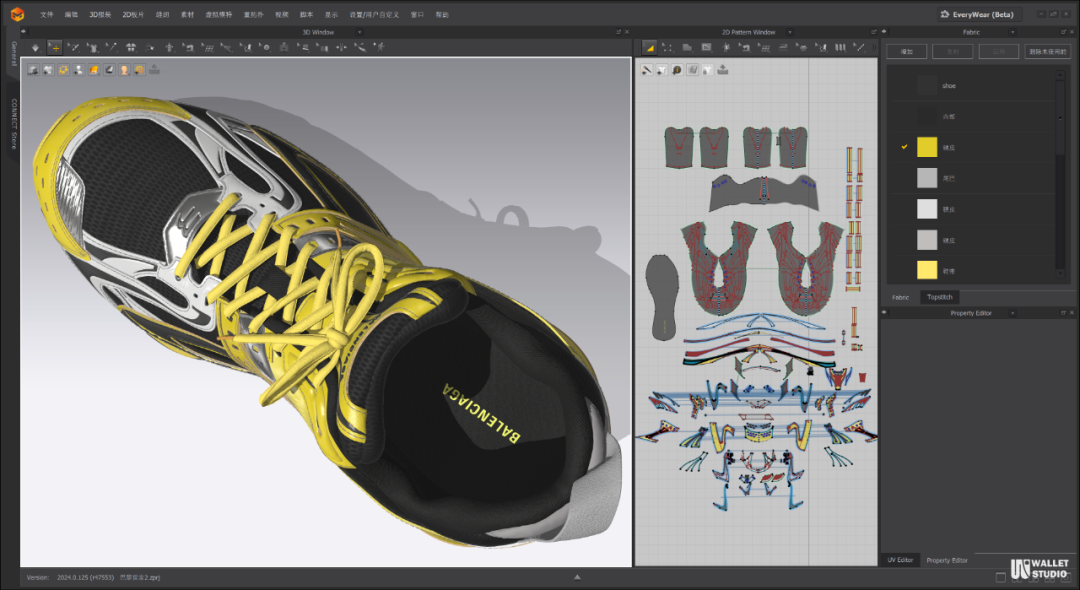Viewport: 1080px width, 590px height.
Task: Select the highlighted Select/Move tool in 3D toolbar
Action: [x=54, y=48]
